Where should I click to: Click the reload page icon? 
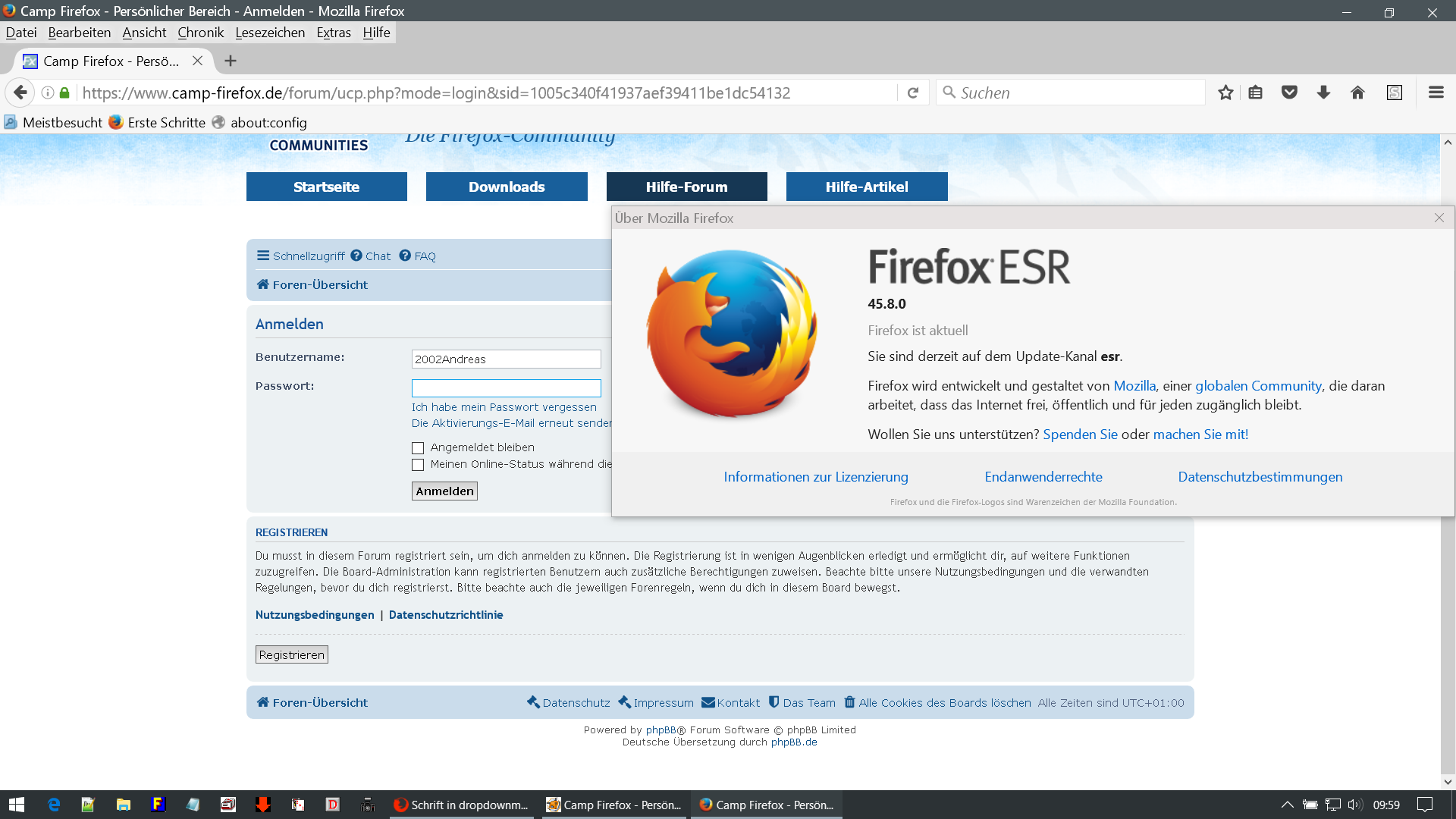pos(913,93)
